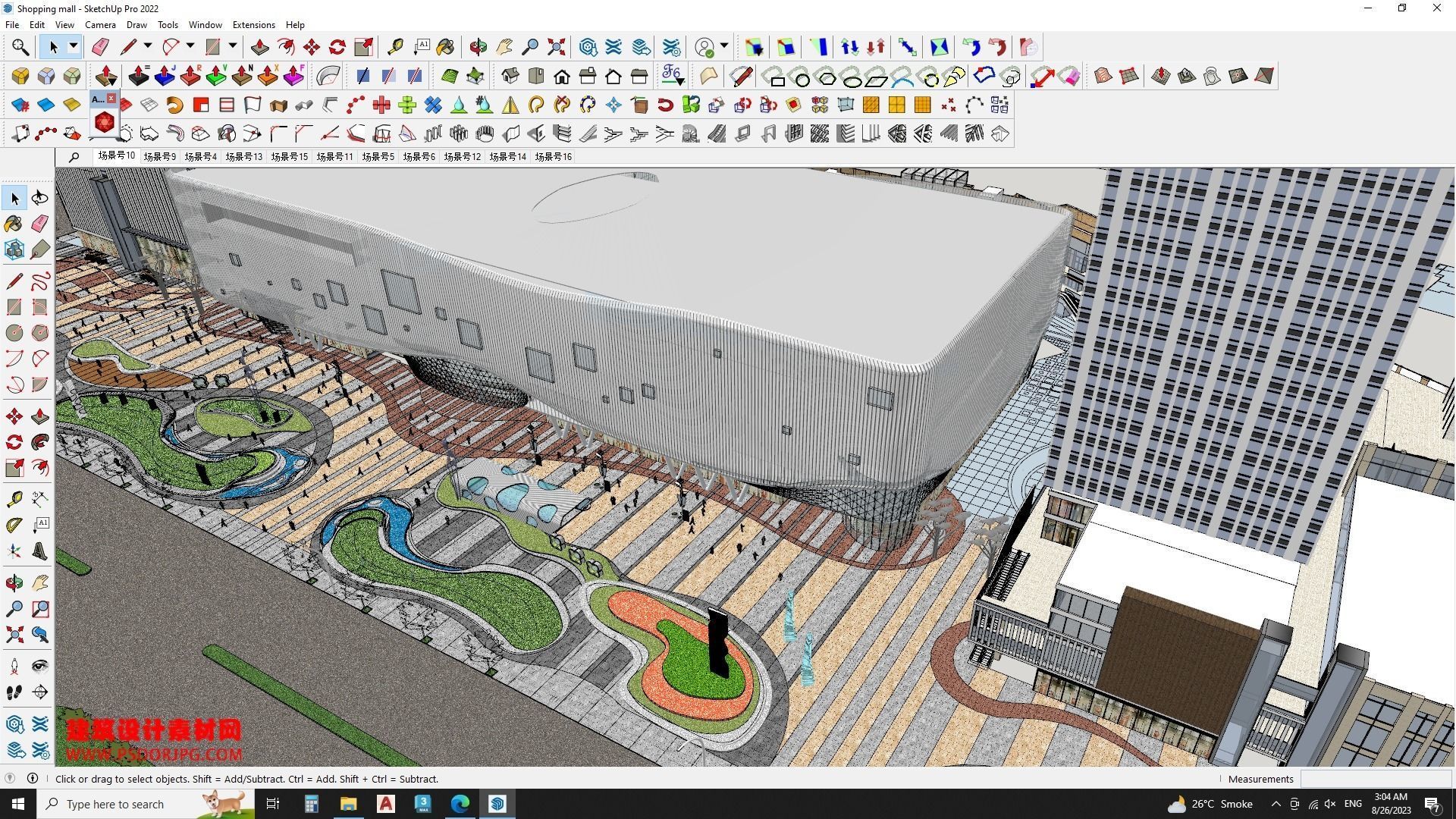Switch to Front view house icon

(x=562, y=76)
